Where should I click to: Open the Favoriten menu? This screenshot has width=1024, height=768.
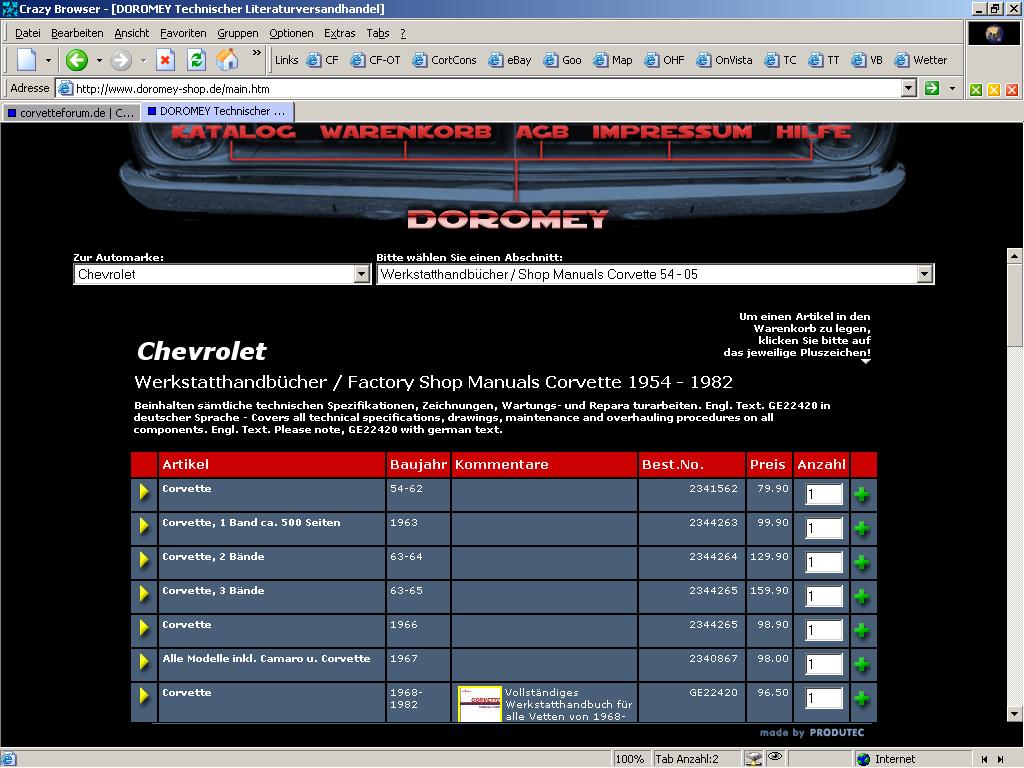[x=183, y=33]
